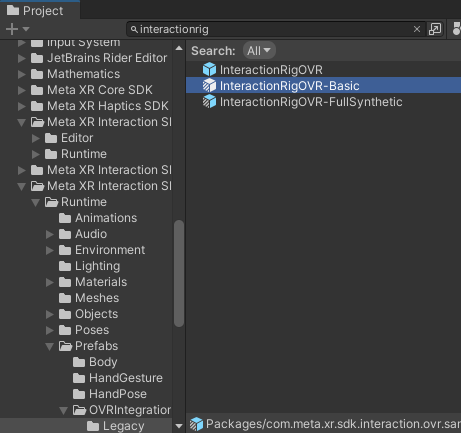Expand the JetBrains Rider Editor folder
The width and height of the screenshot is (461, 433).
(x=22, y=58)
